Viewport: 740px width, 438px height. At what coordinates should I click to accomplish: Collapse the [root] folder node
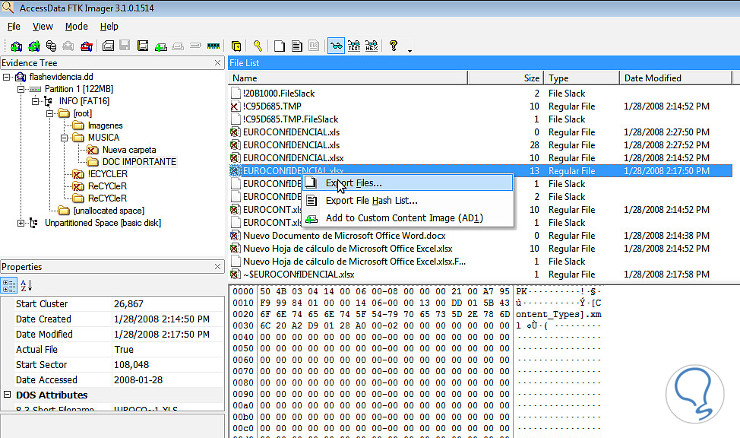(50, 113)
